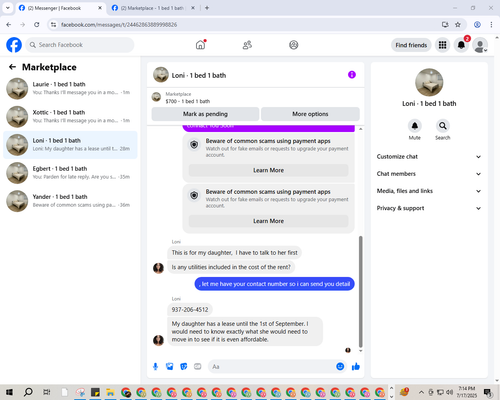The image size is (500, 400).
Task: Open Laurie - 1 bed 1 bath chat
Action: (x=70, y=88)
